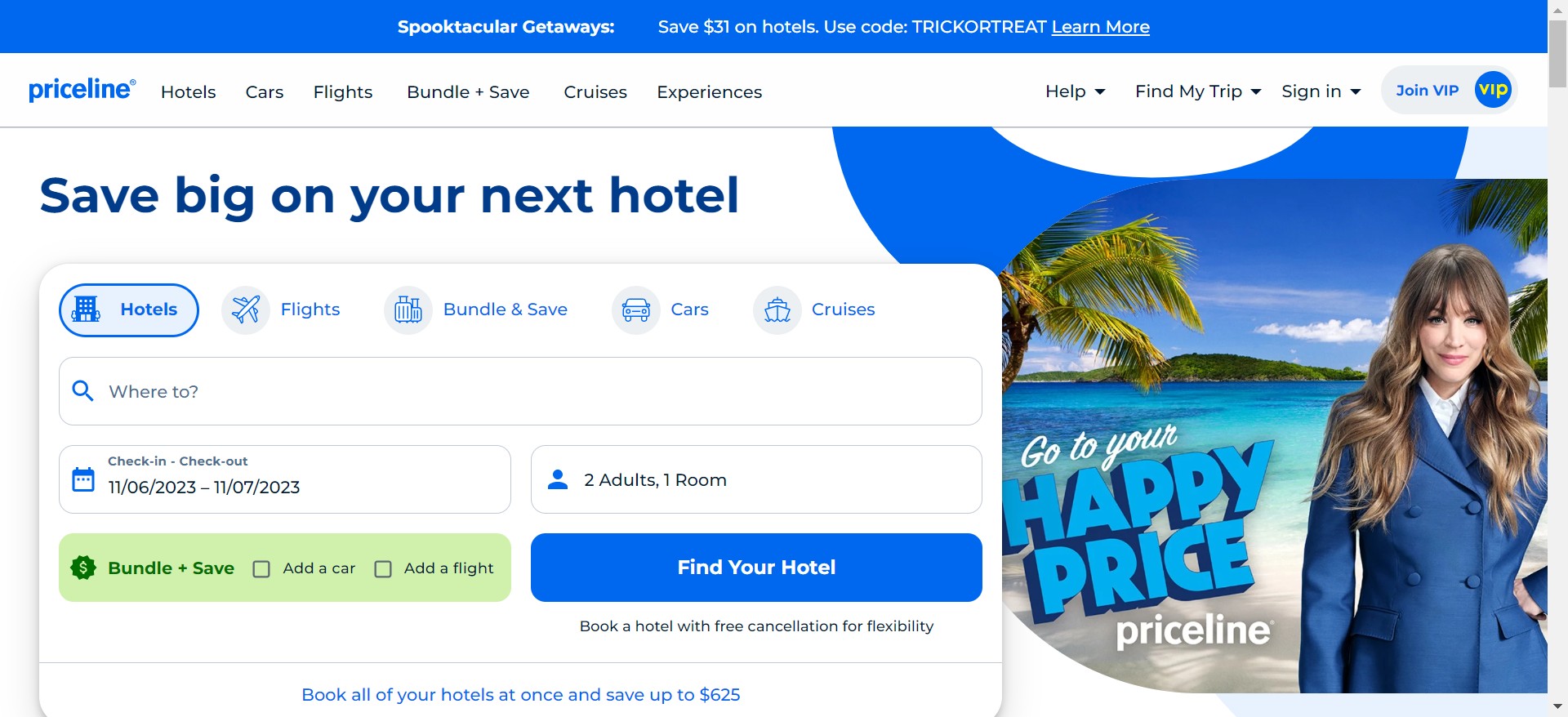Select the Cruises ship icon

[777, 310]
